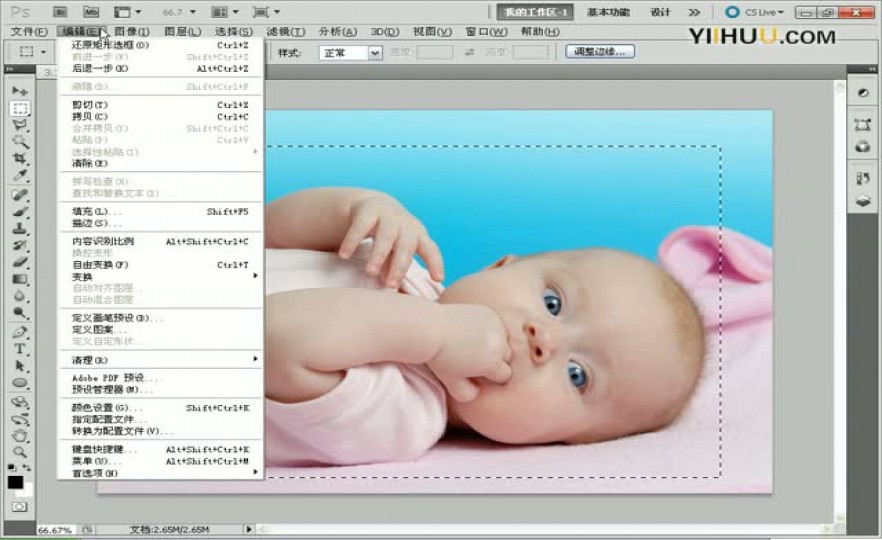Select the History Brush tool
Screen dimensions: 882x540
20,245
